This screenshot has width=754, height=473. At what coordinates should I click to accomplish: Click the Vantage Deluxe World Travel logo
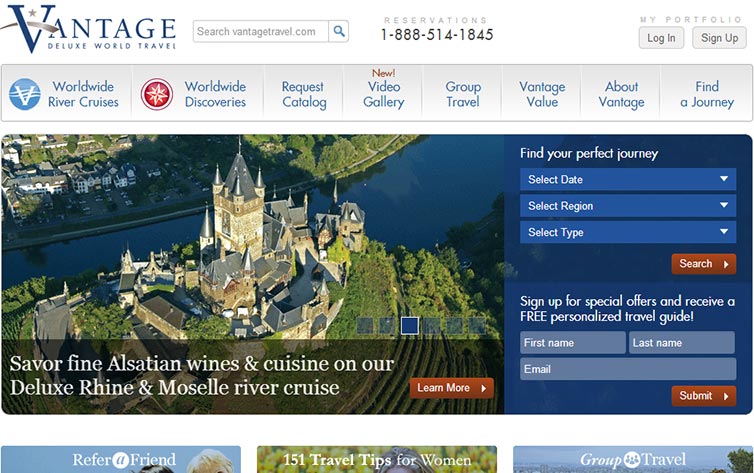(x=89, y=28)
